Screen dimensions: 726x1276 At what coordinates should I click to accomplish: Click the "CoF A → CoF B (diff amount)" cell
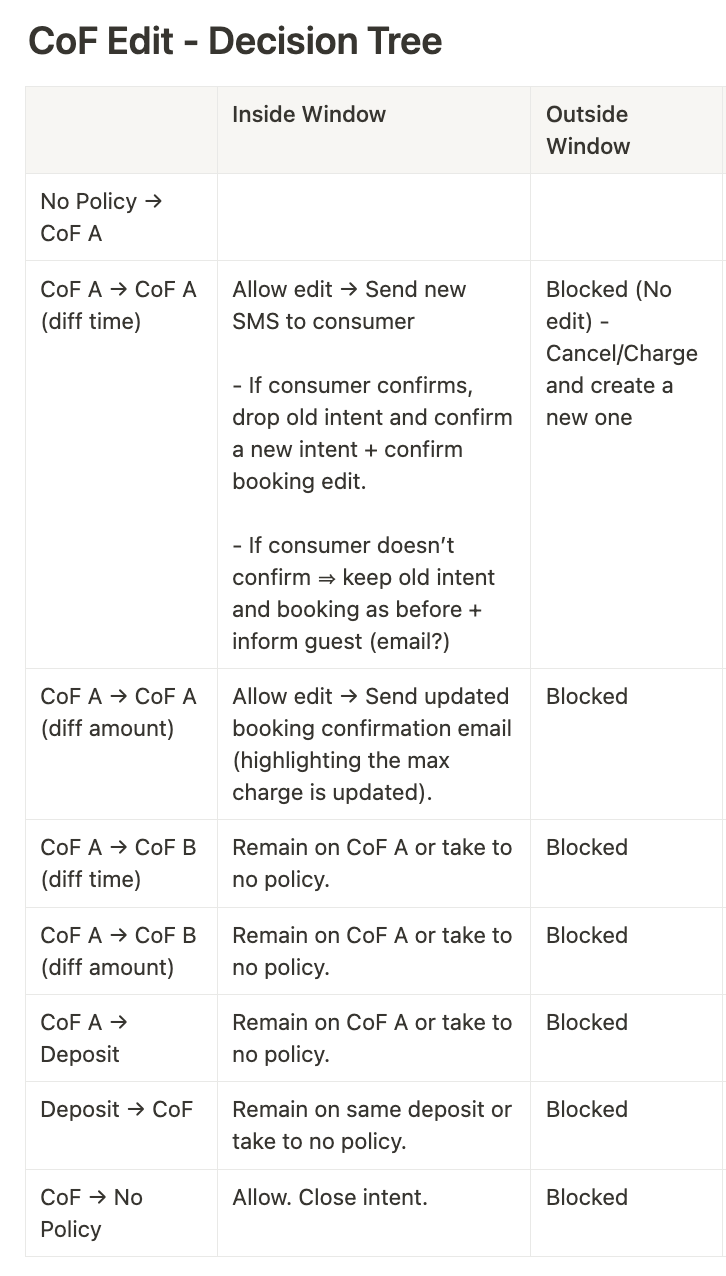[118, 951]
